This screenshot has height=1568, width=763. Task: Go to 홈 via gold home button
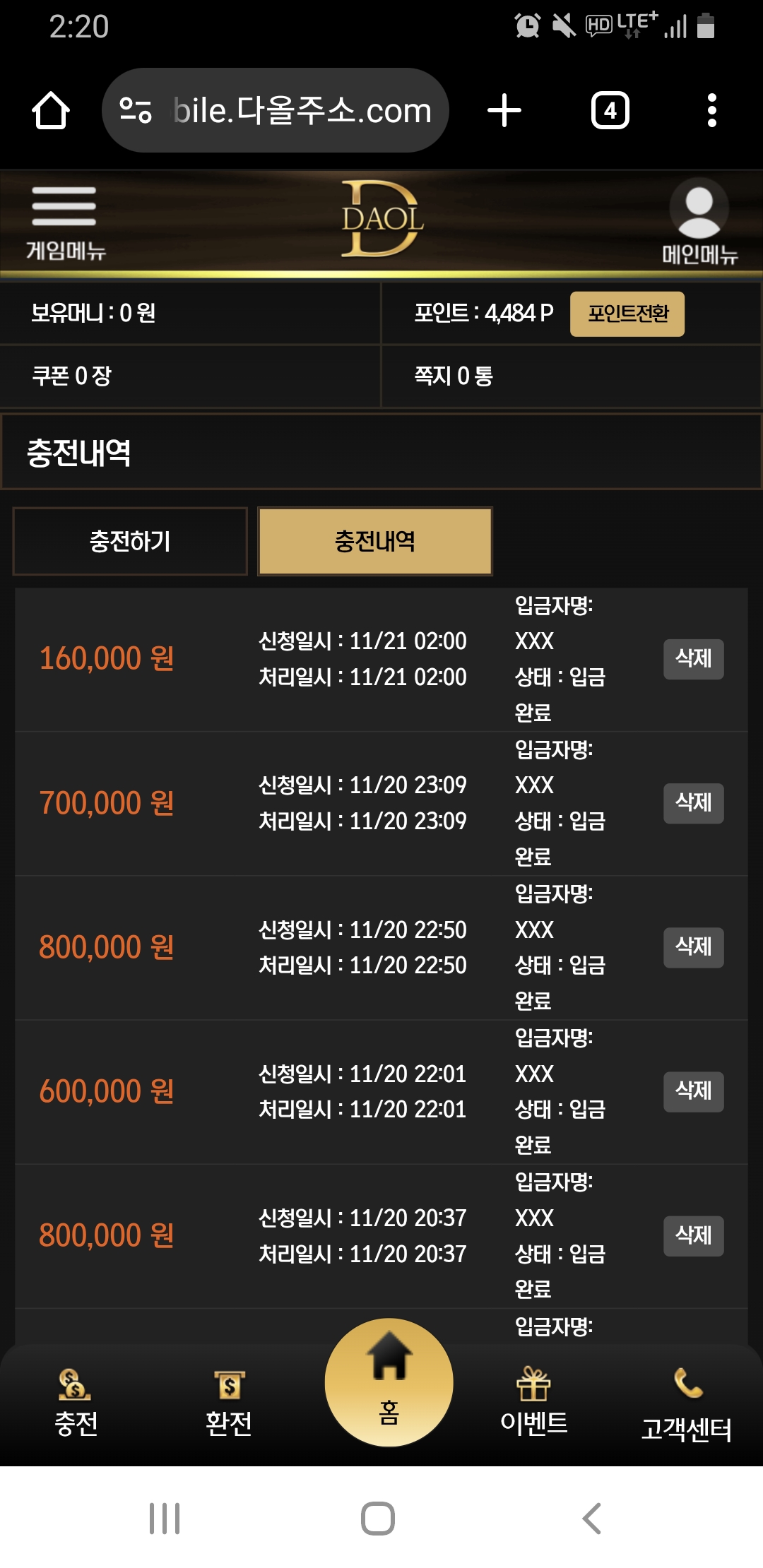(389, 1382)
